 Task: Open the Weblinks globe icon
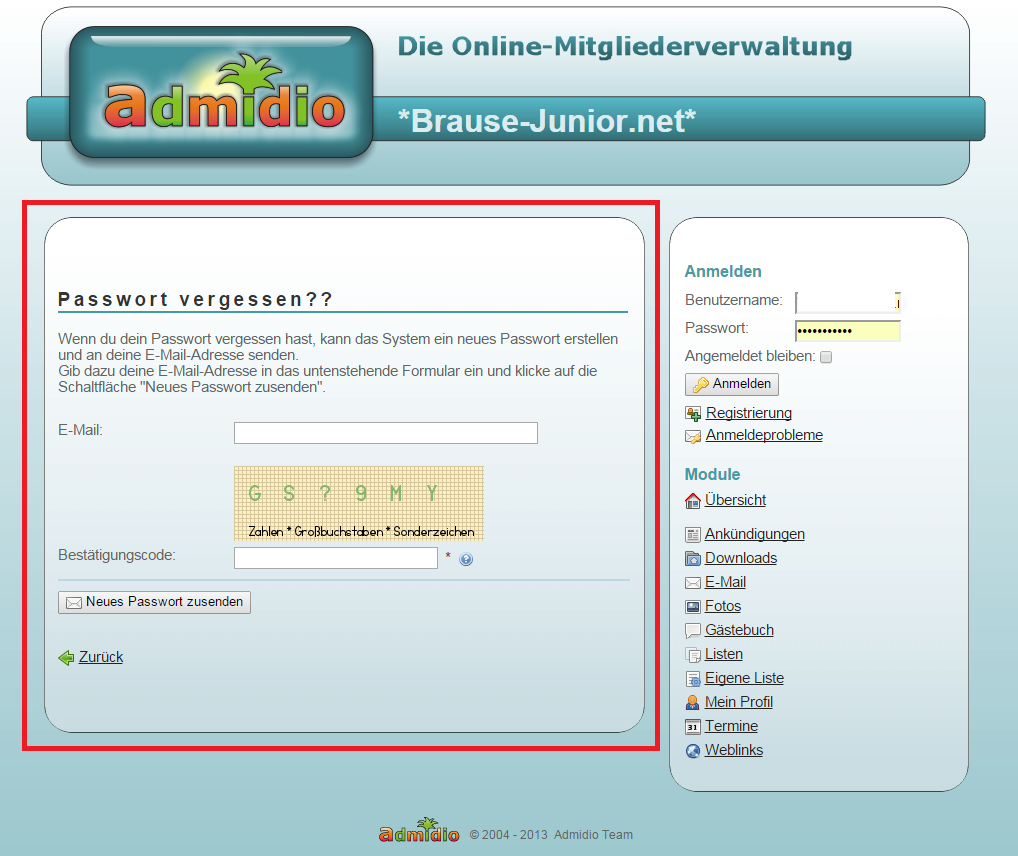click(692, 749)
